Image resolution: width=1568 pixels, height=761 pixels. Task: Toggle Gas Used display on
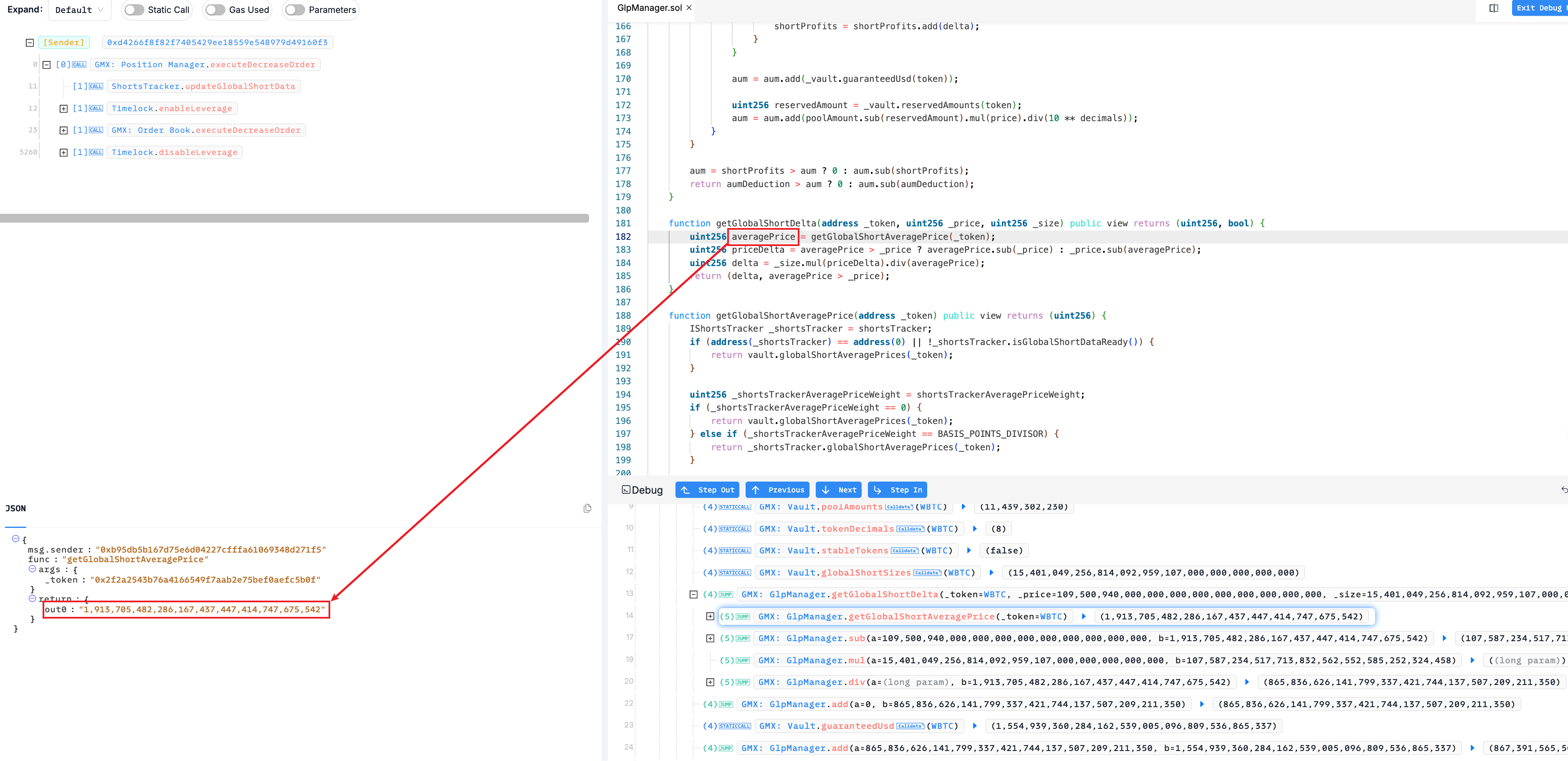(x=215, y=10)
